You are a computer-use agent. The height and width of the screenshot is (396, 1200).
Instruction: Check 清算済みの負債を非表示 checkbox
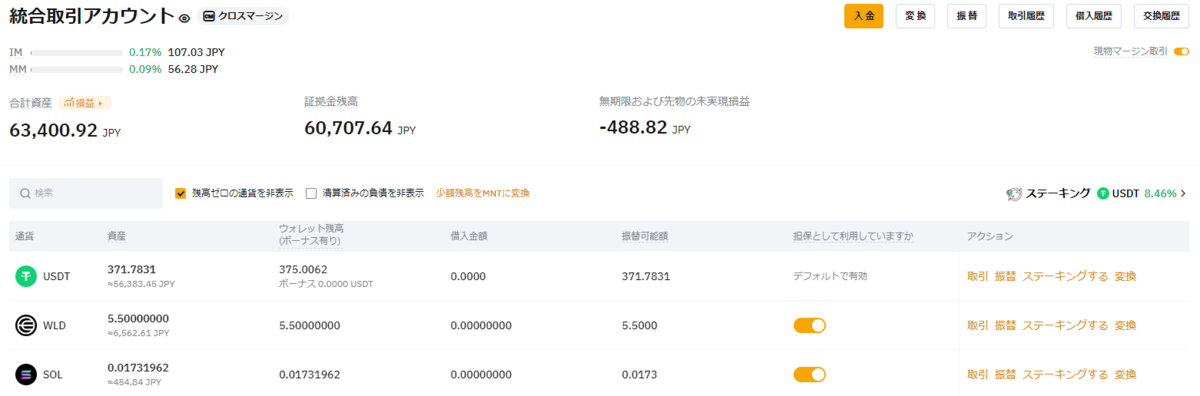click(312, 193)
